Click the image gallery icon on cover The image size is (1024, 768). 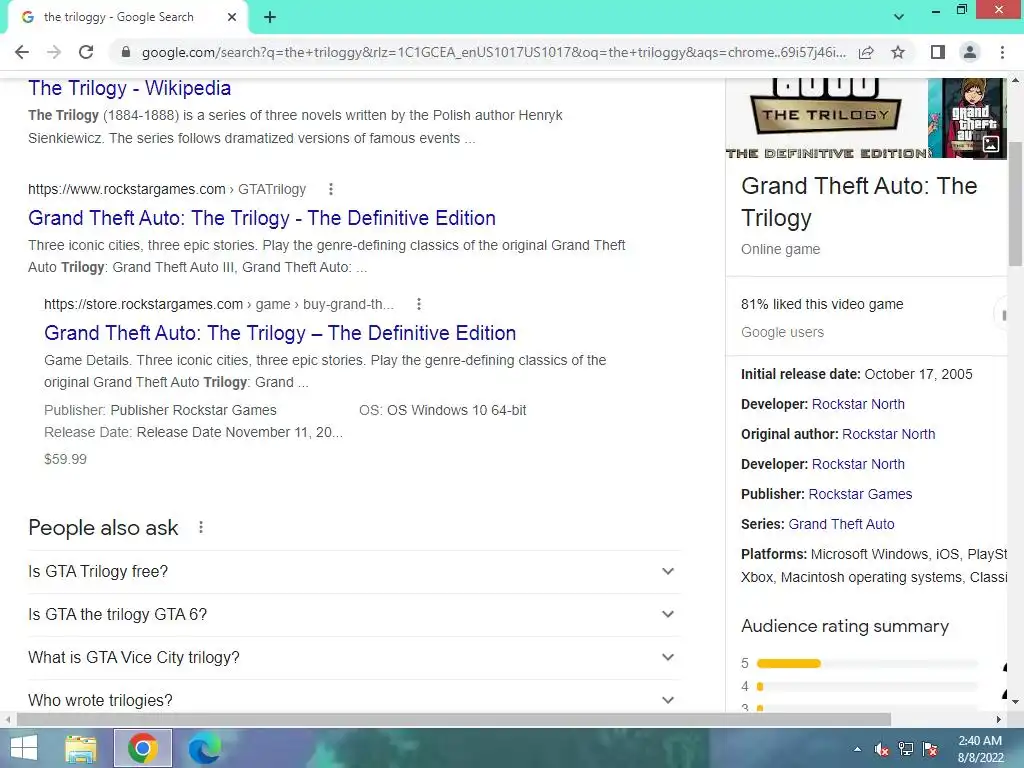point(991,144)
